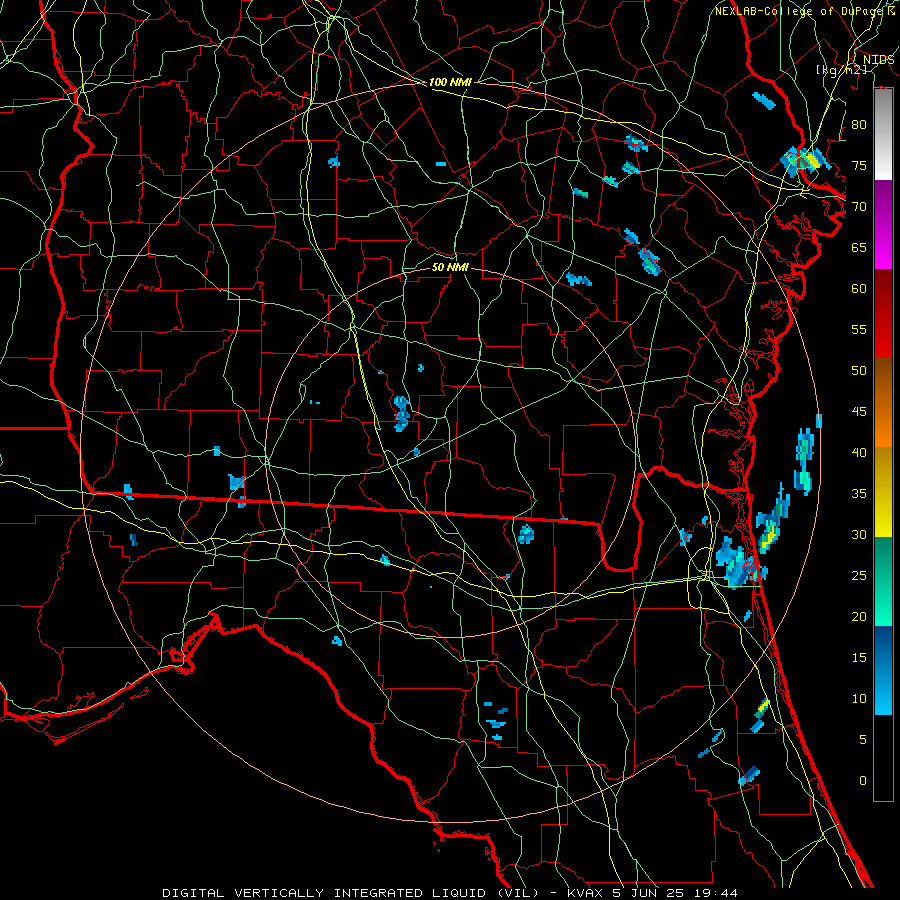Click the "50 NMI" range ring label

(x=450, y=268)
